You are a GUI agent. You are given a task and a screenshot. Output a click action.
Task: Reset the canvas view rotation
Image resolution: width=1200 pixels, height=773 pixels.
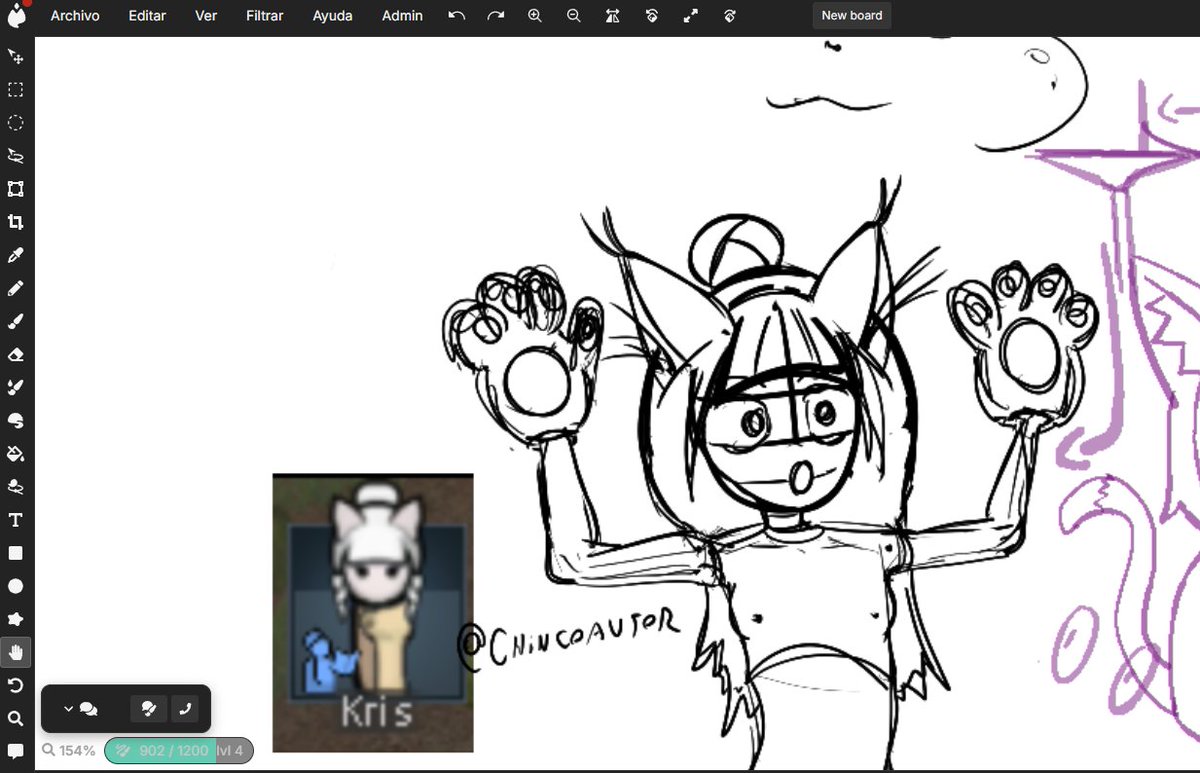click(x=652, y=16)
